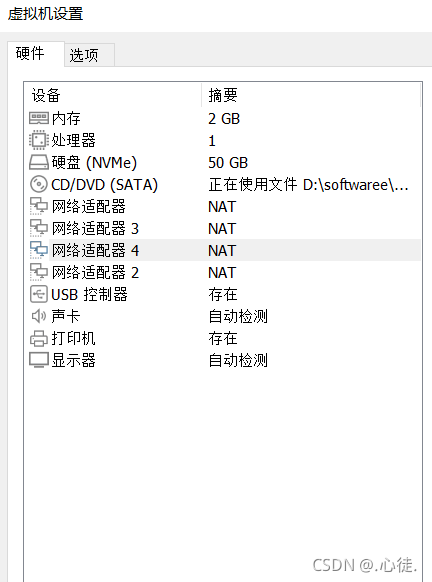Click the monitor icon beside 显示器
The width and height of the screenshot is (432, 582).
click(x=39, y=360)
